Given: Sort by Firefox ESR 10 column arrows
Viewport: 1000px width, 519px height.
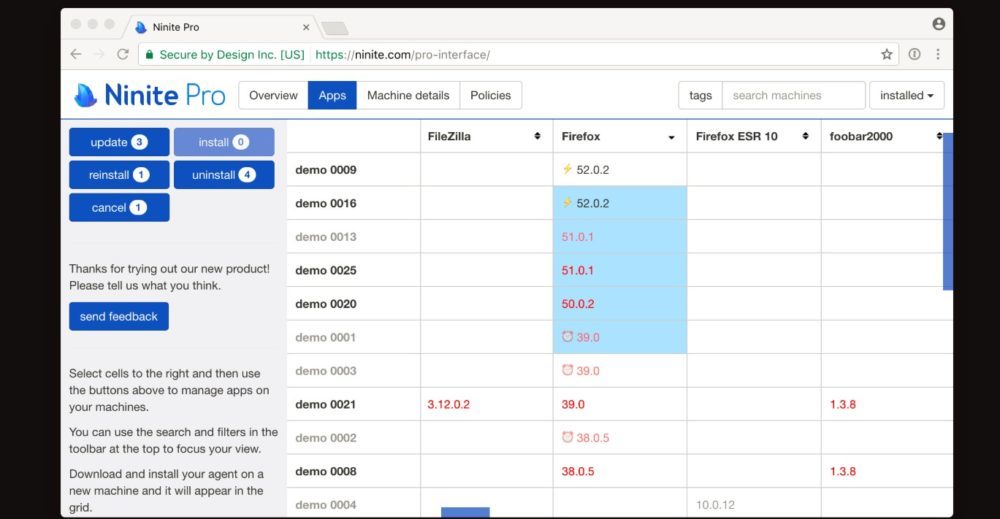Looking at the screenshot, I should tap(805, 136).
